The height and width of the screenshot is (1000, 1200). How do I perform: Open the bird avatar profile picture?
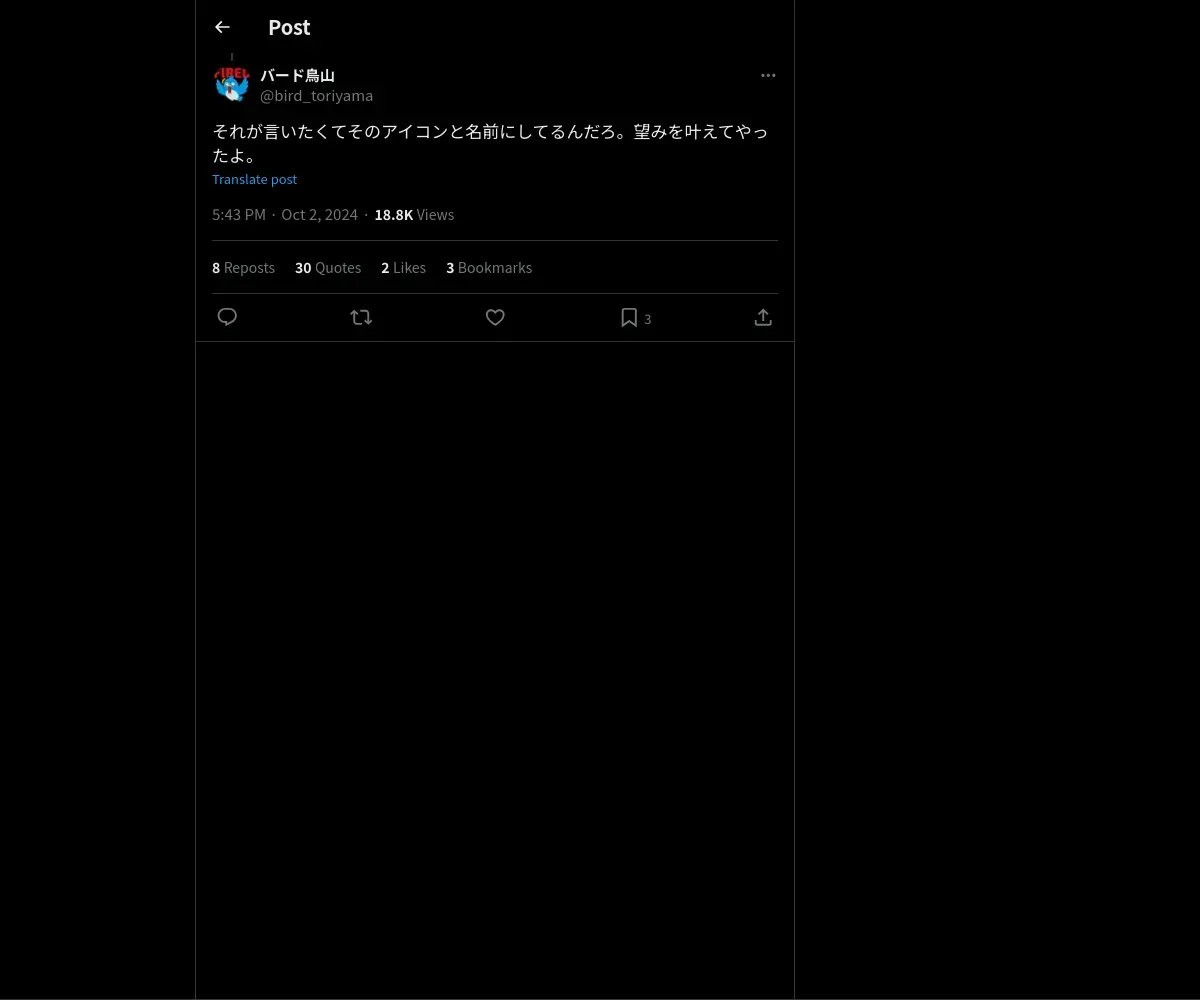click(232, 84)
